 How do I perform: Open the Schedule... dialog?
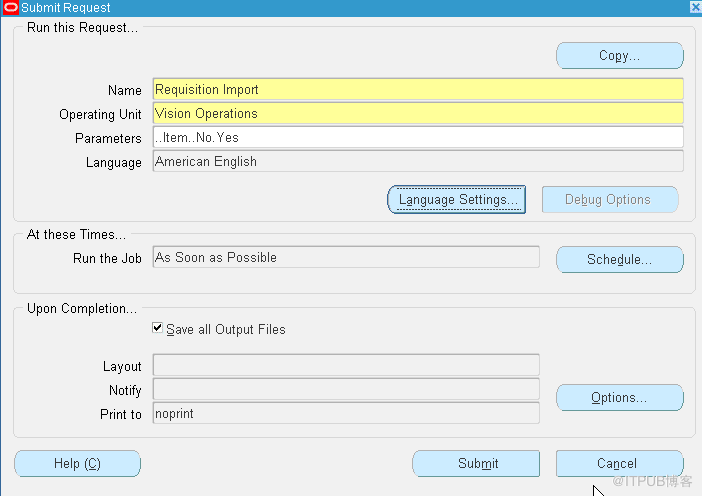pyautogui.click(x=619, y=260)
